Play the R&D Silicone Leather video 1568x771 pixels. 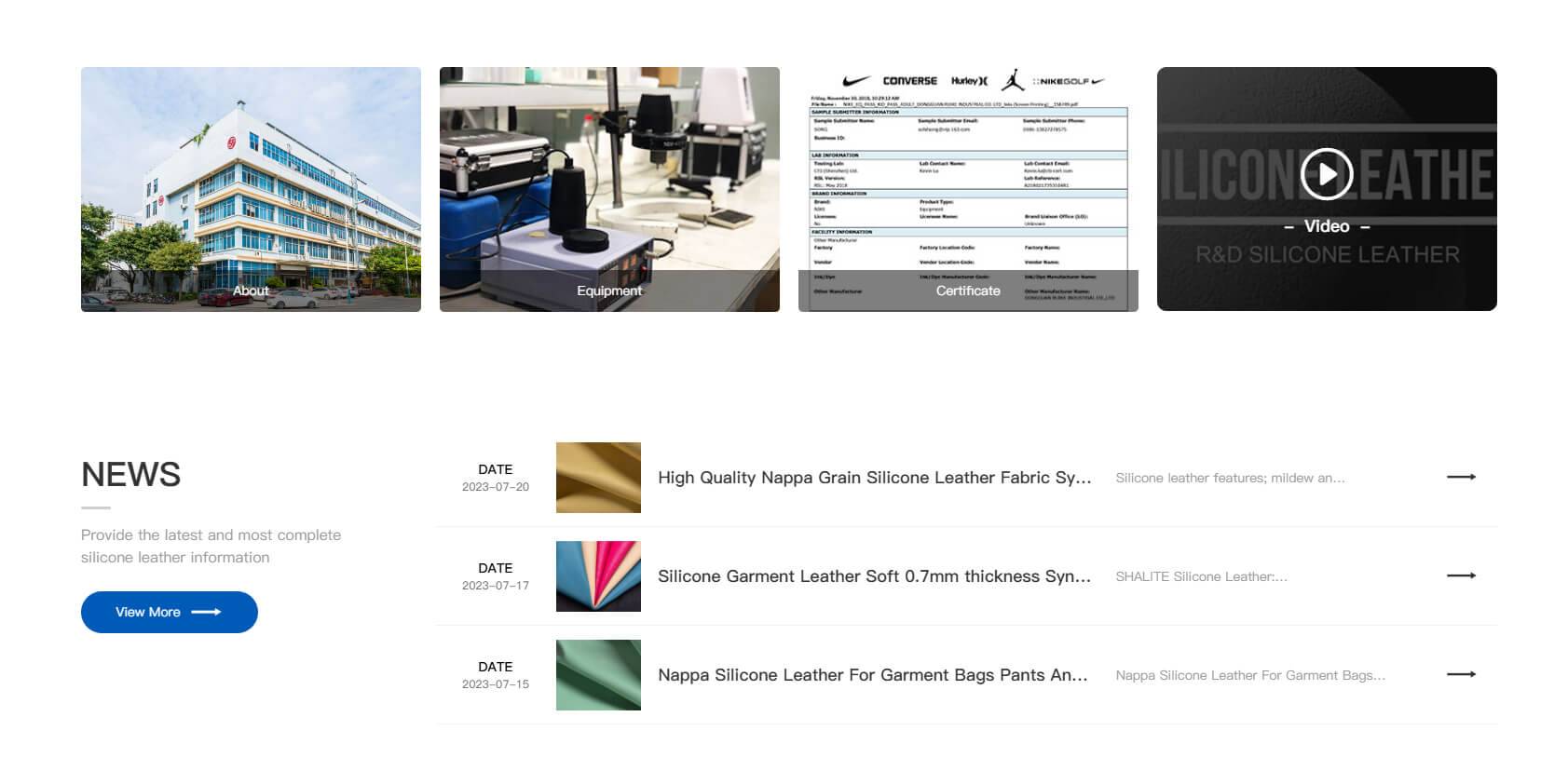click(1326, 174)
